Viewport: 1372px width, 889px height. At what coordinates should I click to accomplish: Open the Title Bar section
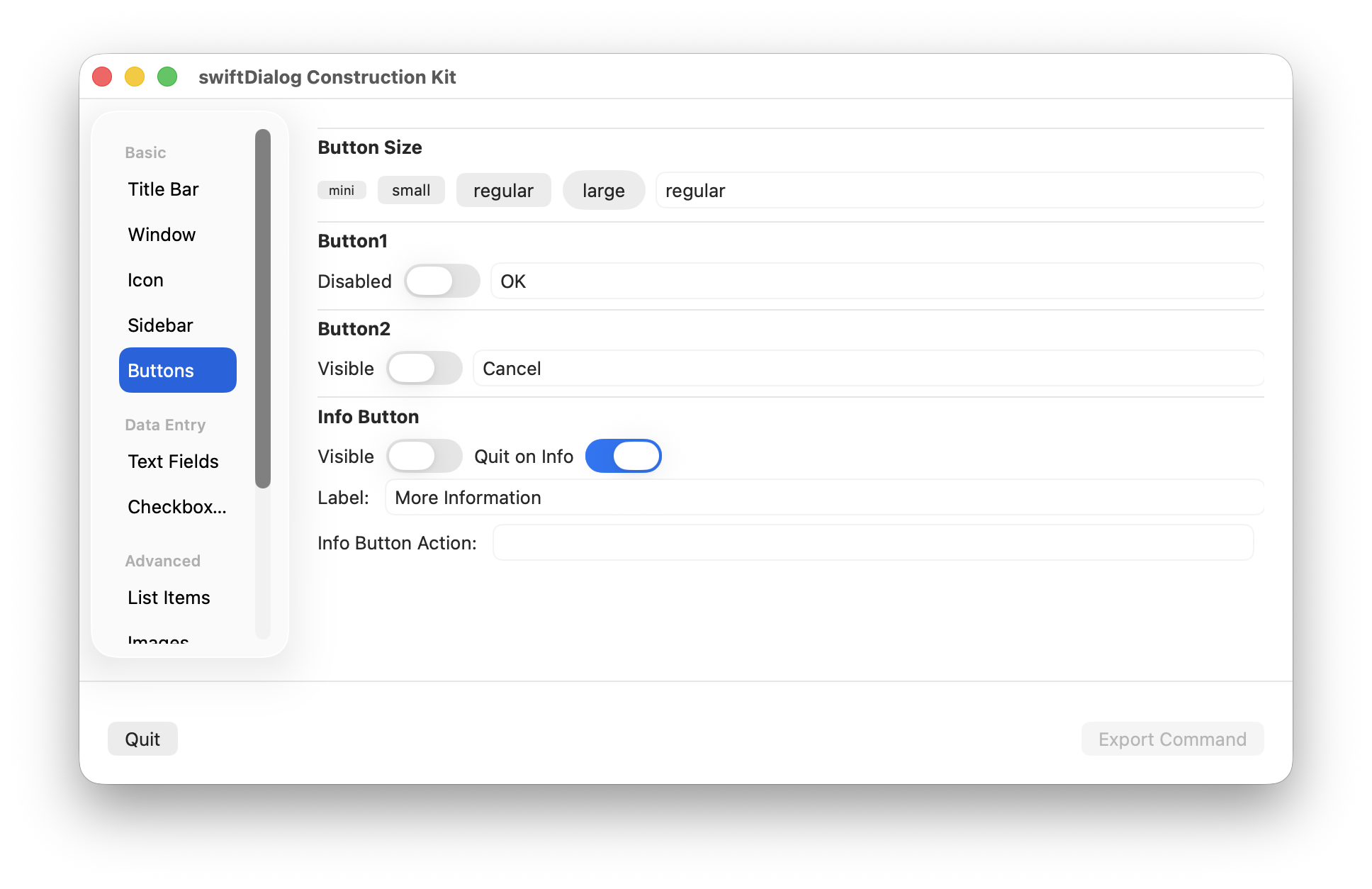pos(164,189)
